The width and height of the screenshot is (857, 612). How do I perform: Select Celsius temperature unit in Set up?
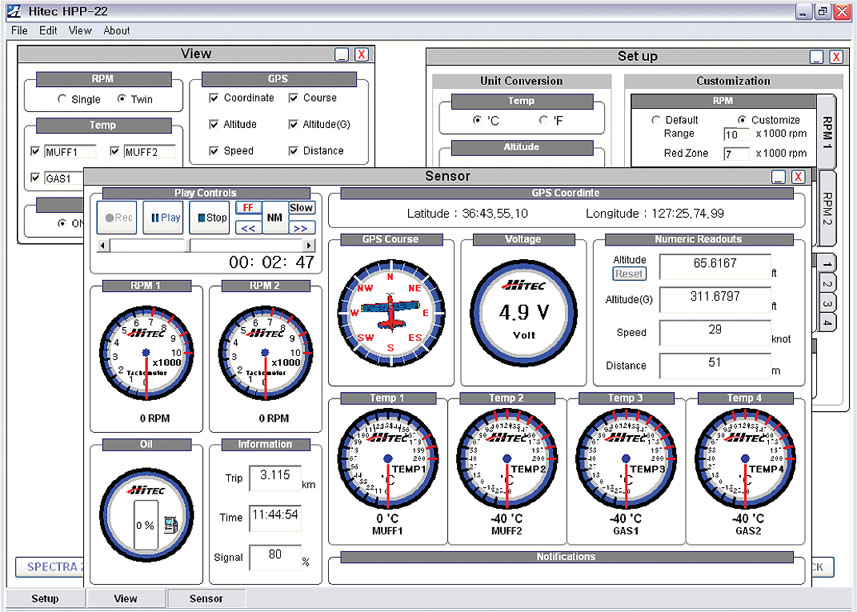point(477,120)
